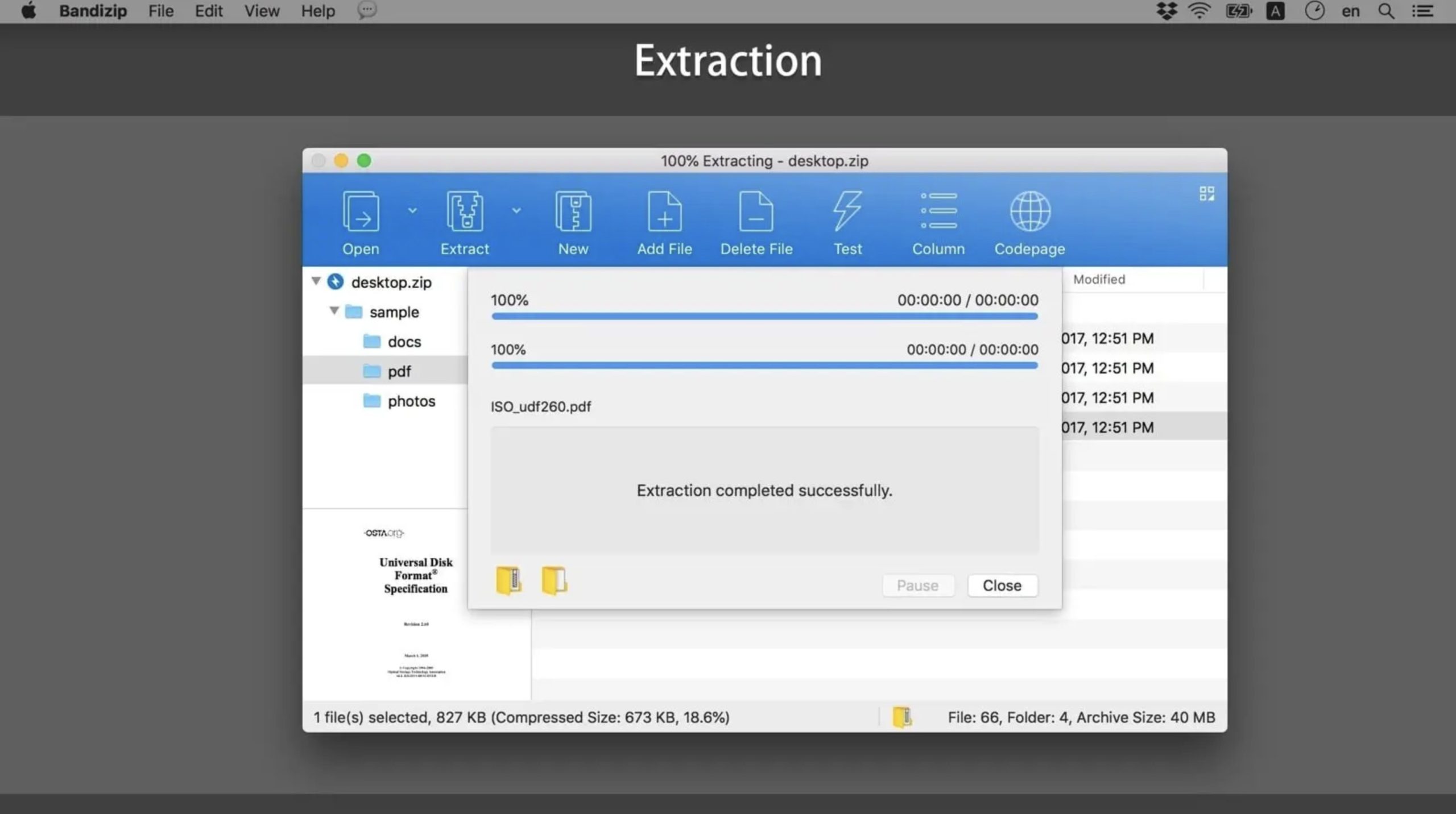Close the extraction progress dialog
Viewport: 1456px width, 814px height.
[1001, 584]
